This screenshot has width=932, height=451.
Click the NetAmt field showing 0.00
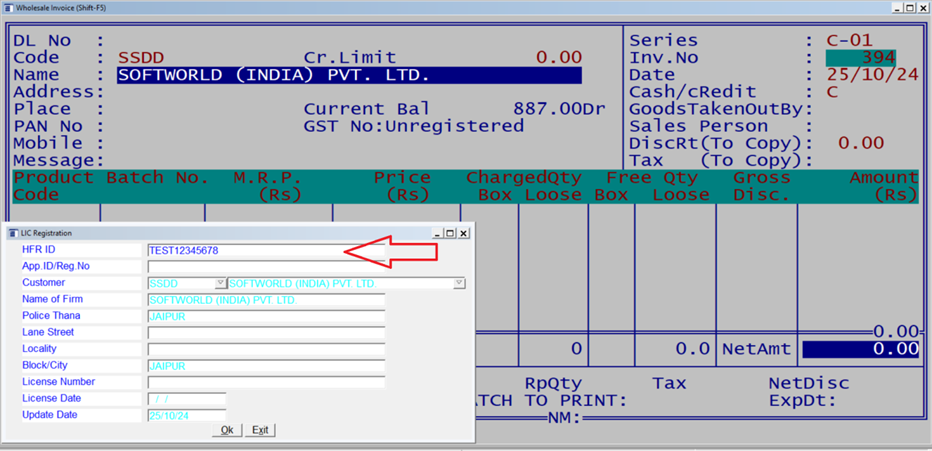[x=861, y=349]
